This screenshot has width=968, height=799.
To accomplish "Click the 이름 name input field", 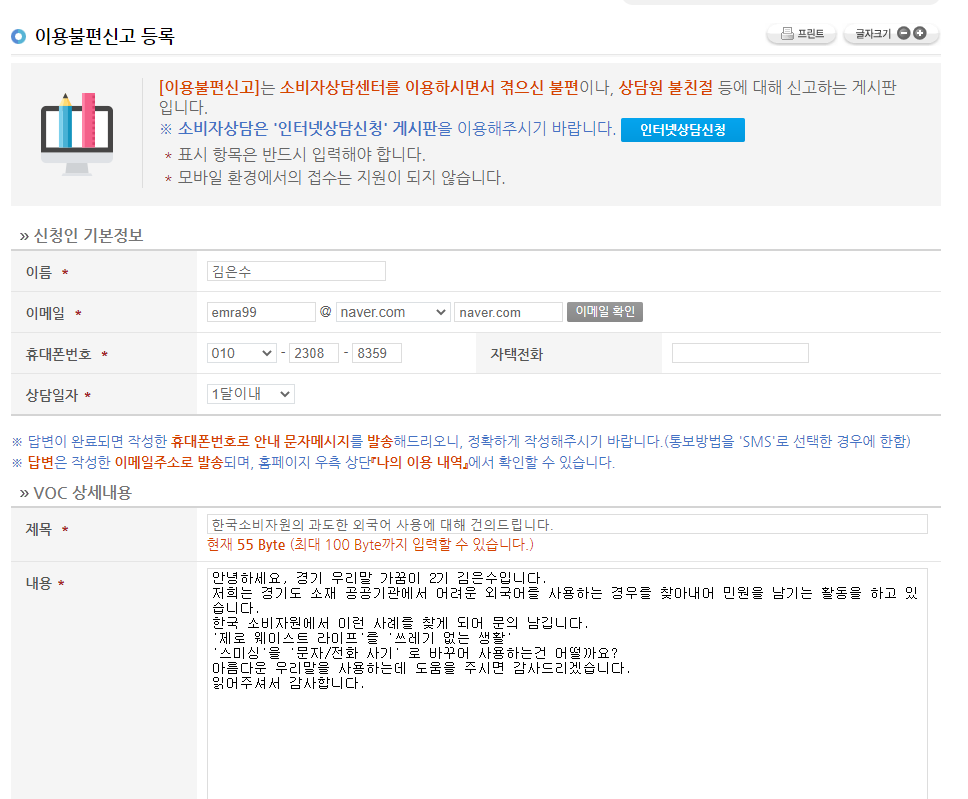I will tap(296, 271).
